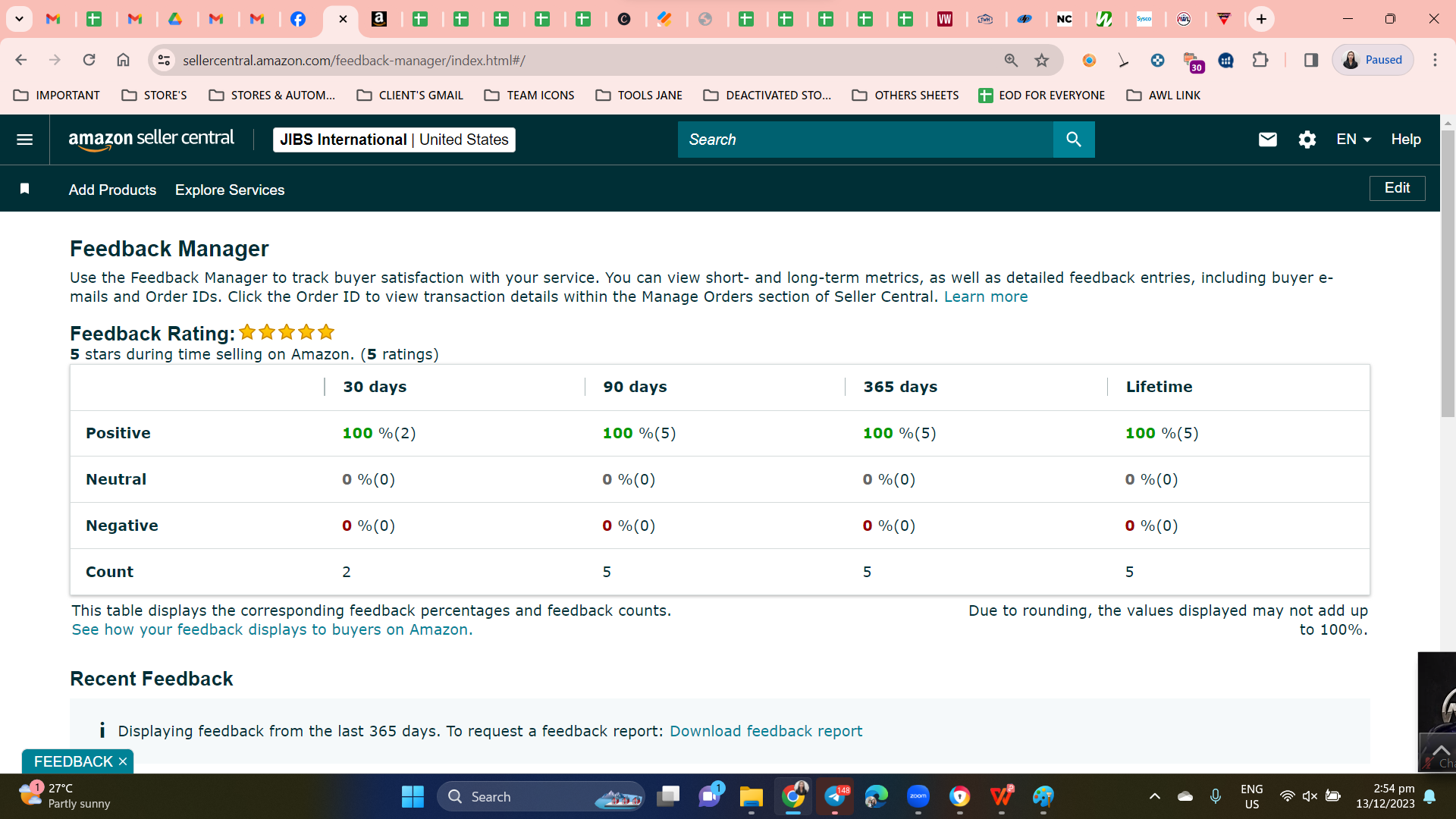Click the five-star feedback rating

[x=287, y=332]
